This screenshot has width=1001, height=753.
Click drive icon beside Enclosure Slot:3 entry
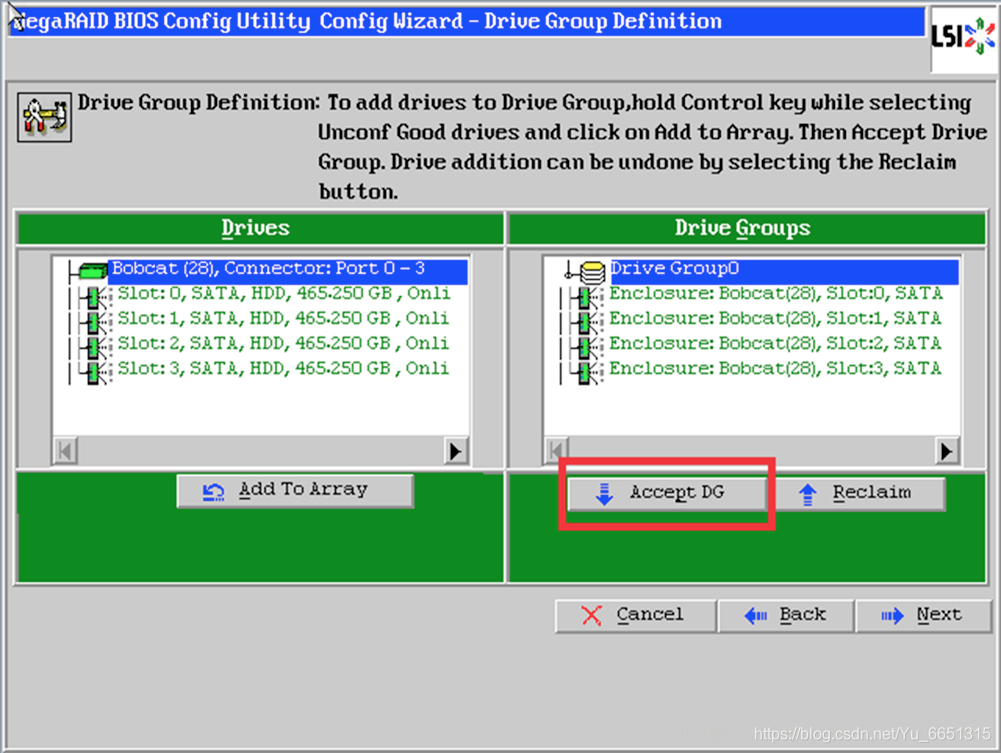pos(587,372)
